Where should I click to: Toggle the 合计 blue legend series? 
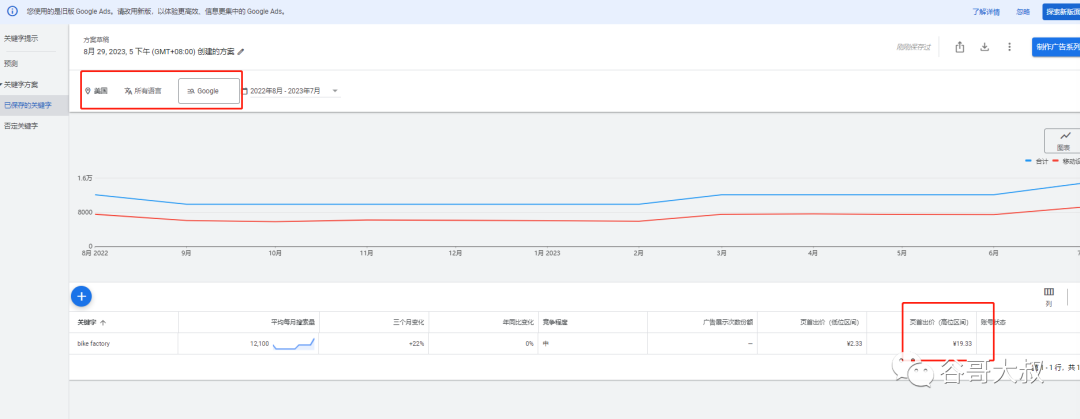[1036, 161]
